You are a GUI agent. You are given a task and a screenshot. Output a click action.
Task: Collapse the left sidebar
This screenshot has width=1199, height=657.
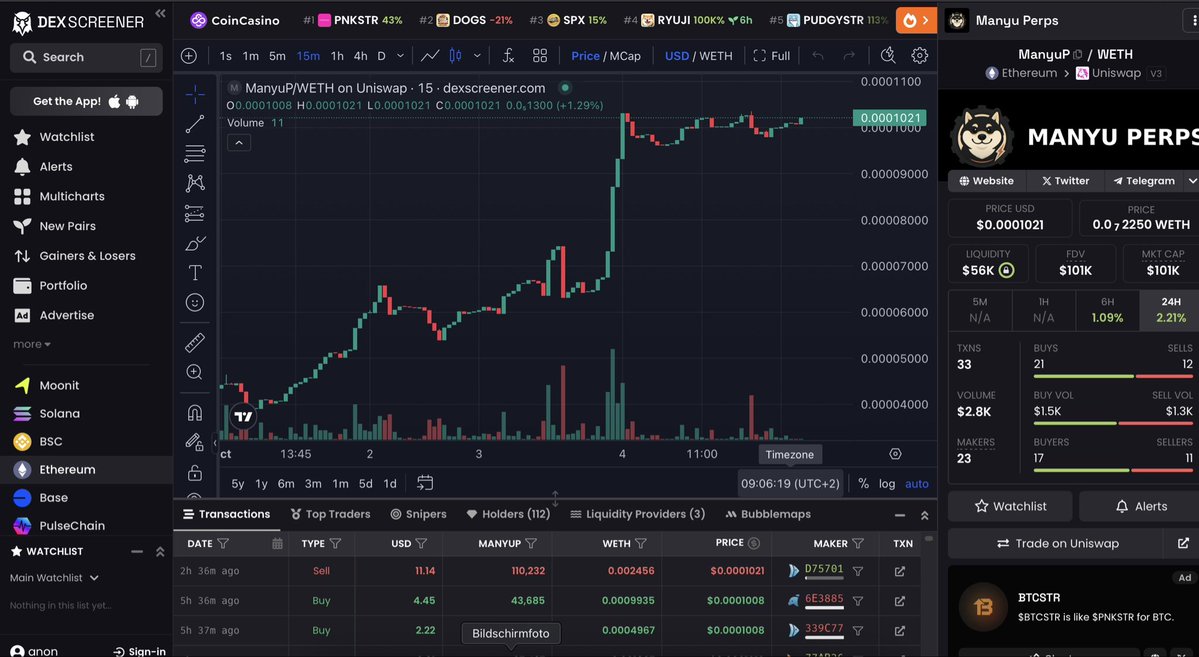[160, 13]
